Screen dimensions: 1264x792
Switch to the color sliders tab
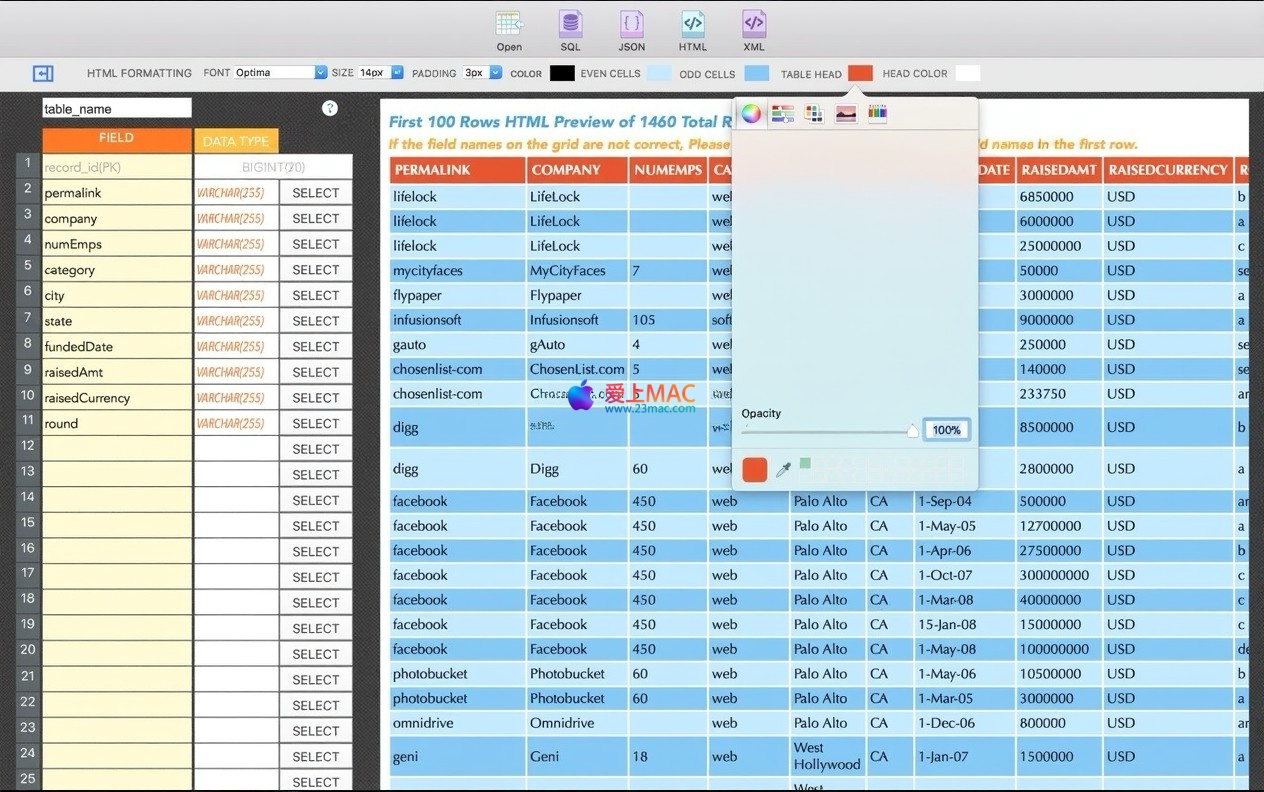[783, 114]
